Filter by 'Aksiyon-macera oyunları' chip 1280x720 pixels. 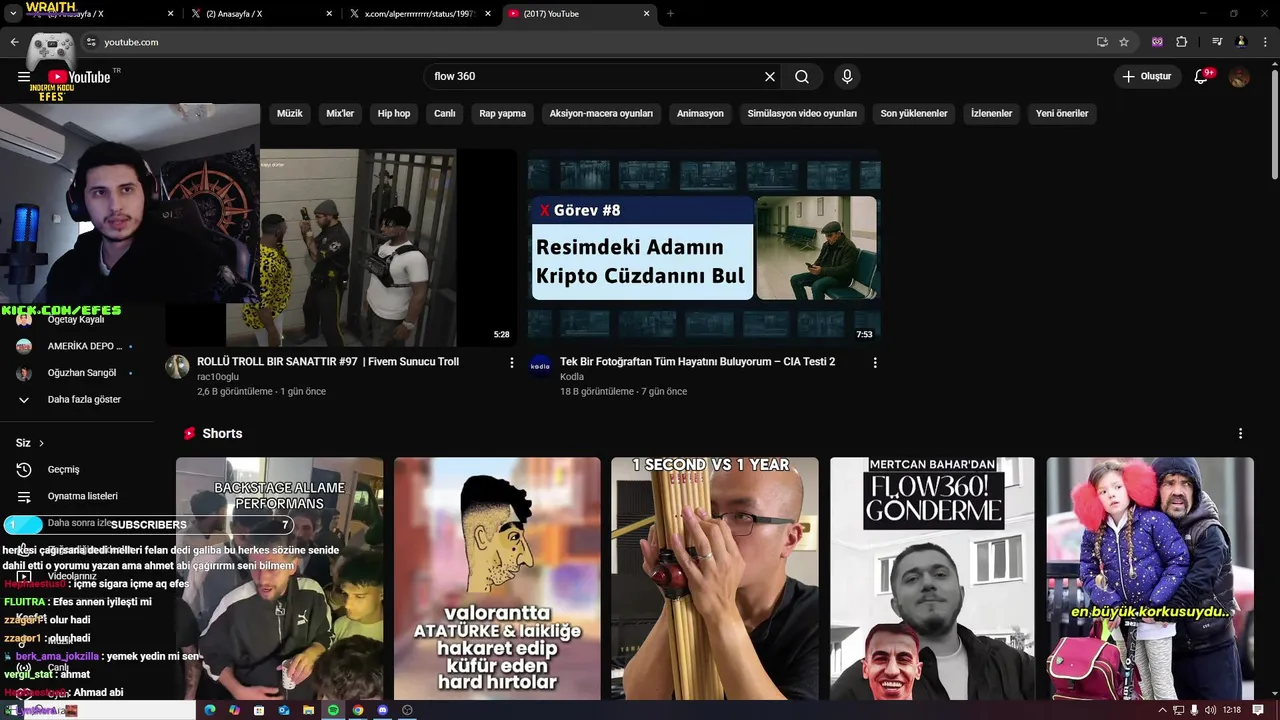click(601, 114)
